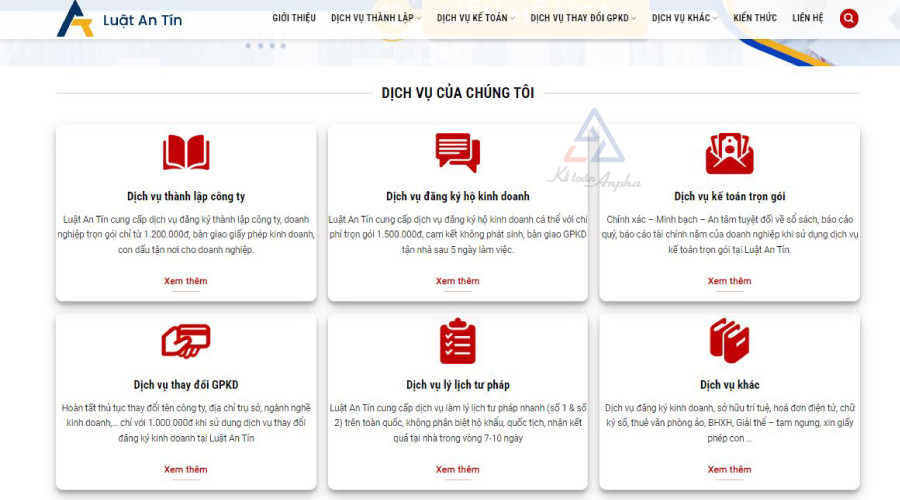Click the description starting Hoàn tất thủ tục thay đổi
Screen dimensions: 900x500
coord(186,423)
